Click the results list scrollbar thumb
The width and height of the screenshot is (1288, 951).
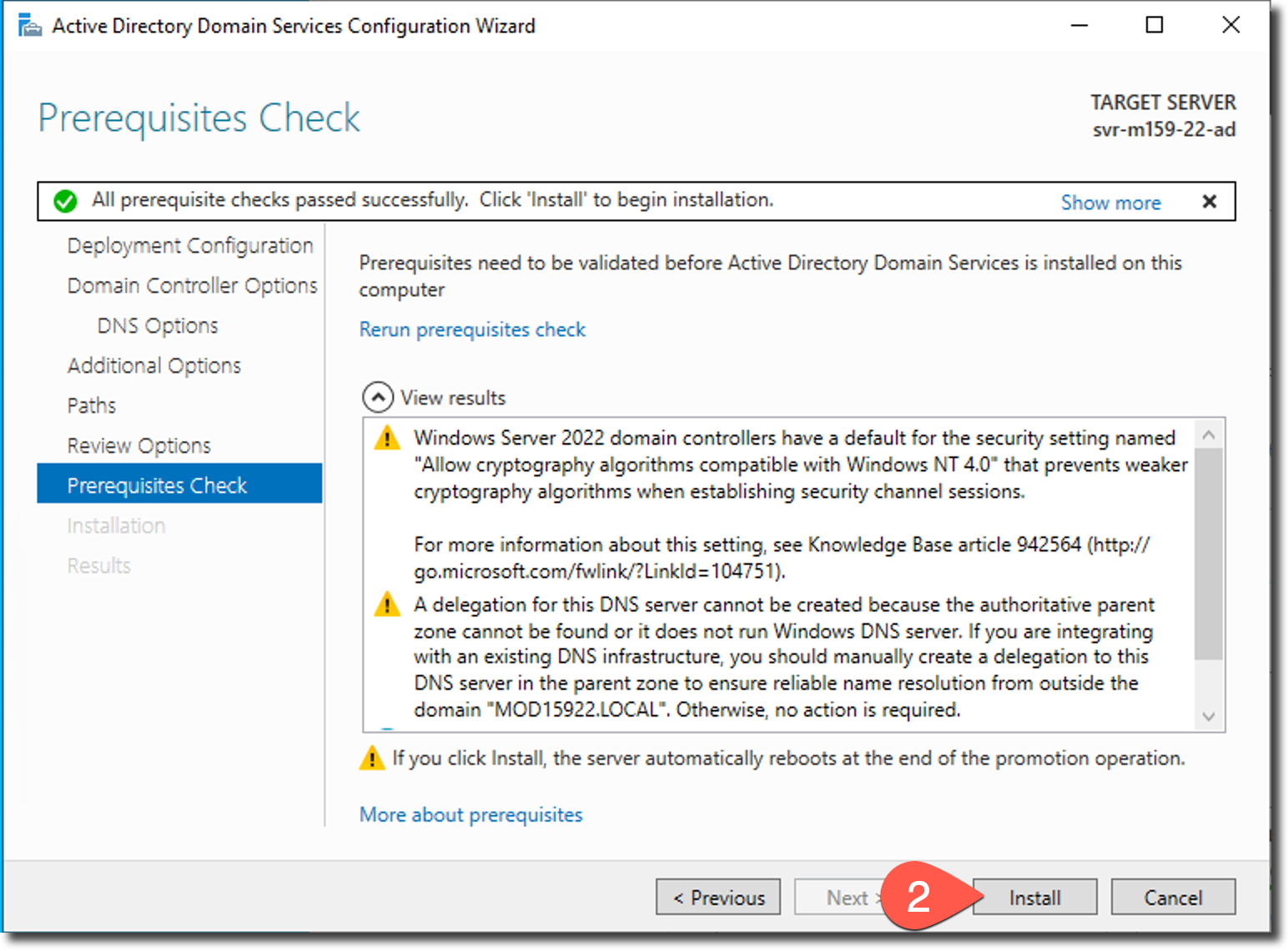coord(1209,554)
